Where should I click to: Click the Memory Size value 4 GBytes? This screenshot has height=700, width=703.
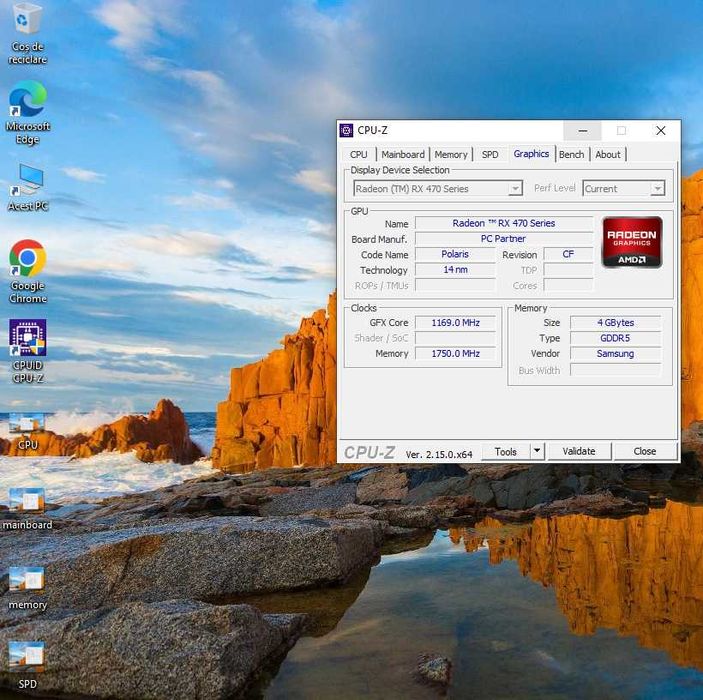[616, 323]
